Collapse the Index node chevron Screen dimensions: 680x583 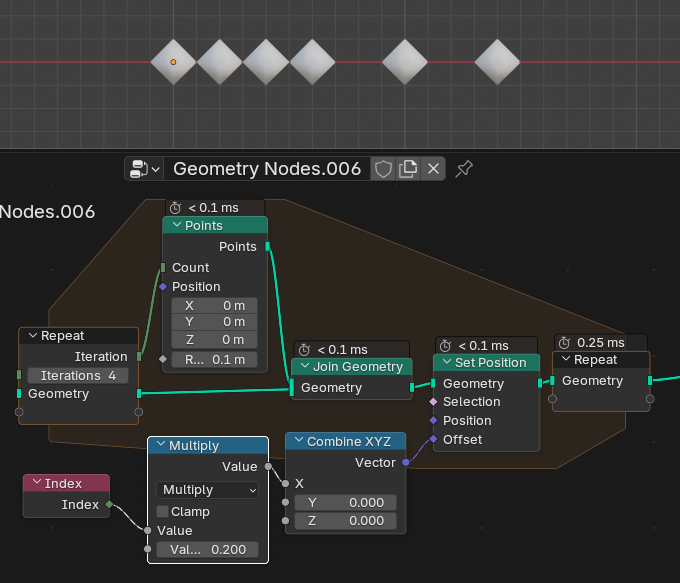36,484
